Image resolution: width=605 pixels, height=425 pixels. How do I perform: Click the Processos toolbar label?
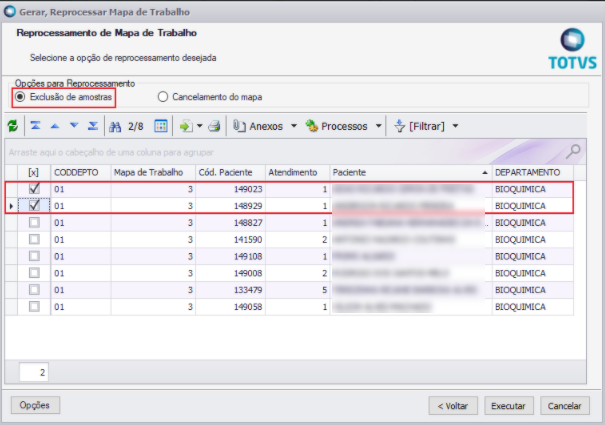(x=344, y=126)
